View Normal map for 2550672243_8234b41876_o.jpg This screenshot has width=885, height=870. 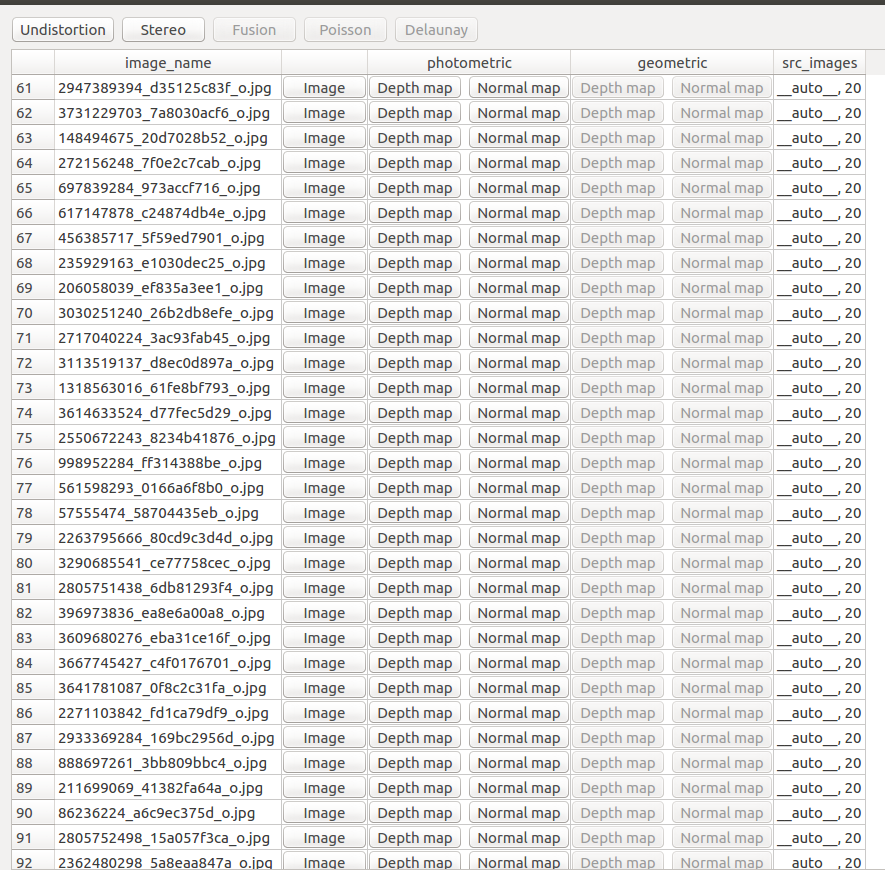tap(518, 437)
